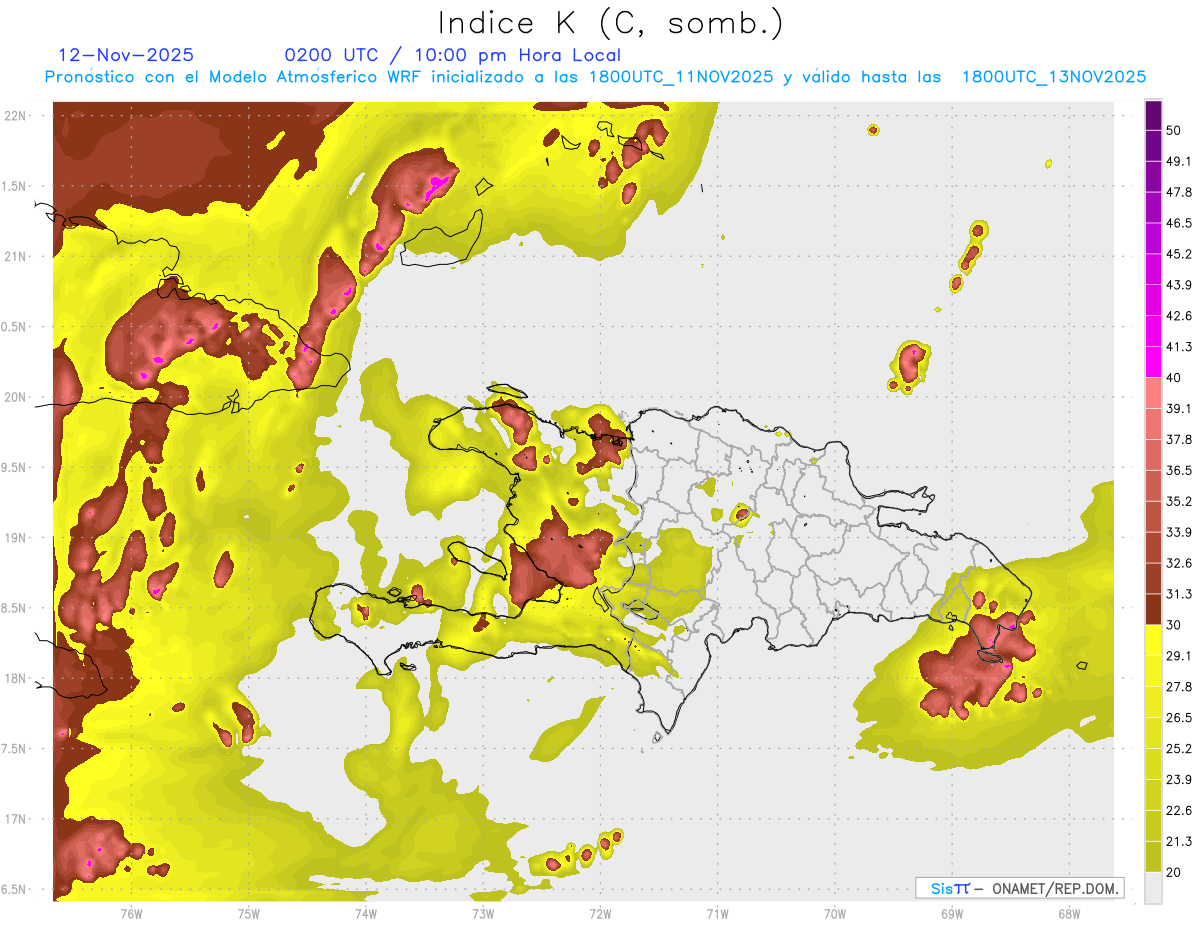Click the legend value "25.2"

point(1179,748)
